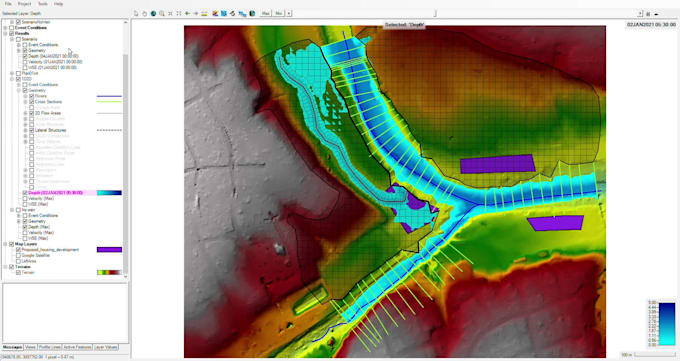The image size is (680, 361).
Task: Expand the 2D Flow Areas node
Action: 26,113
